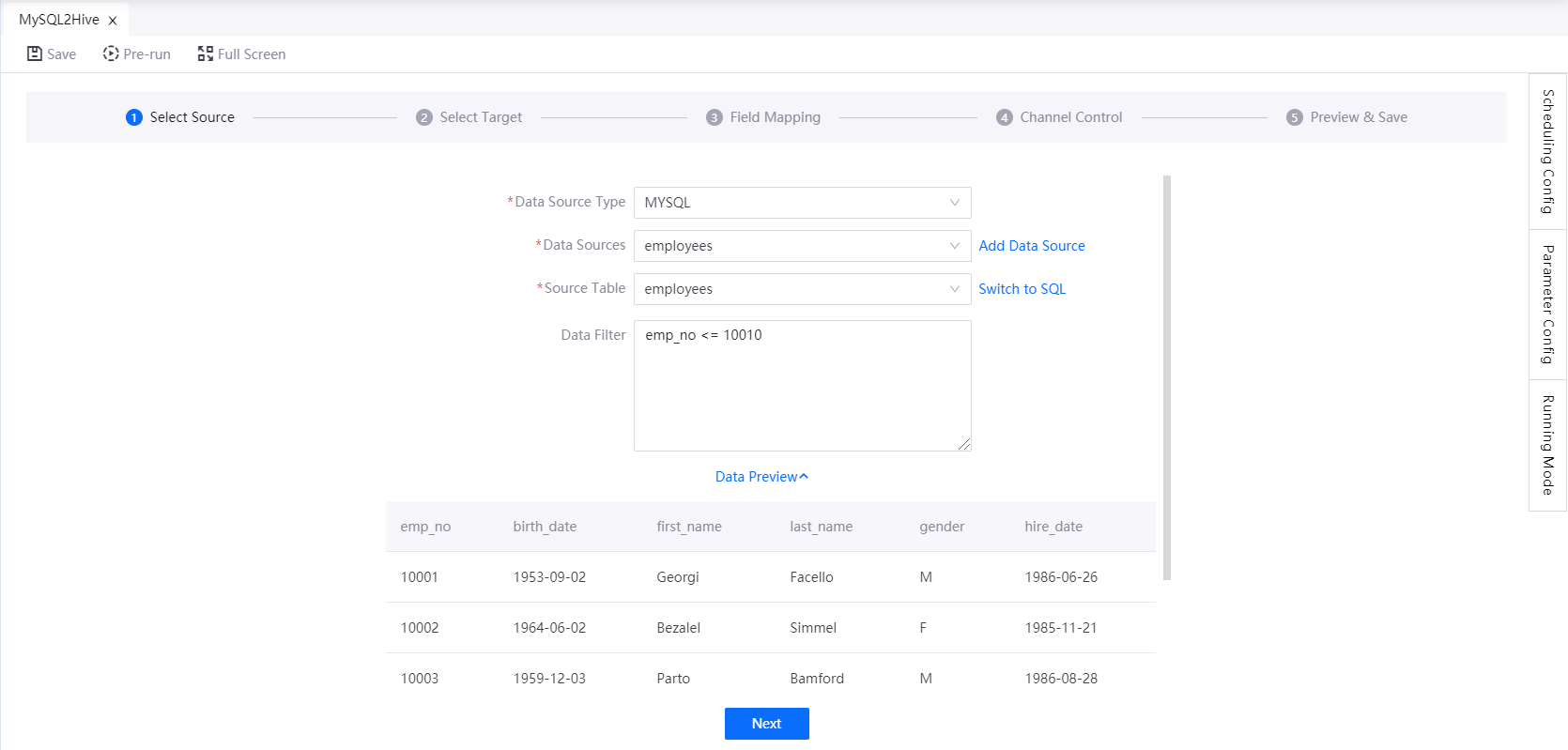Click step 5 Preview & Save circle
Viewport: 1568px width, 750px height.
point(1295,117)
